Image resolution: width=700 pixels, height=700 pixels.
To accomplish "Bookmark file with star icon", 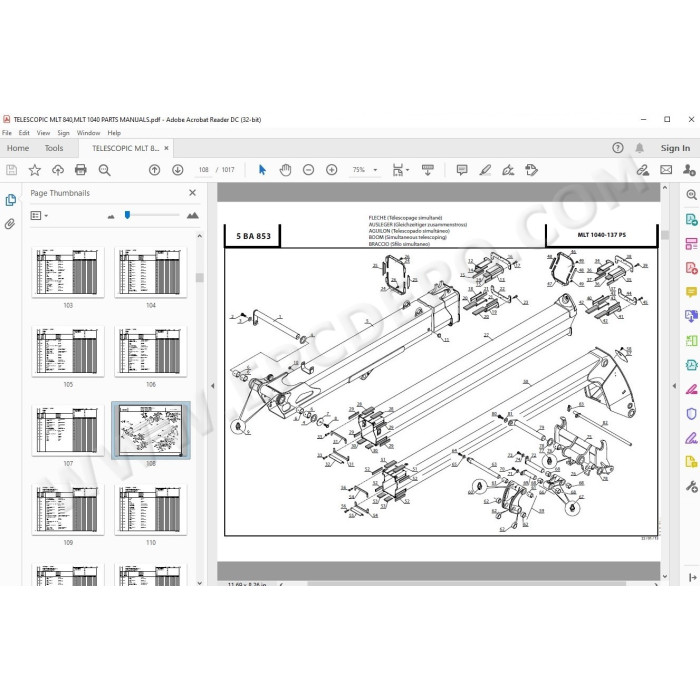I will click(x=34, y=170).
